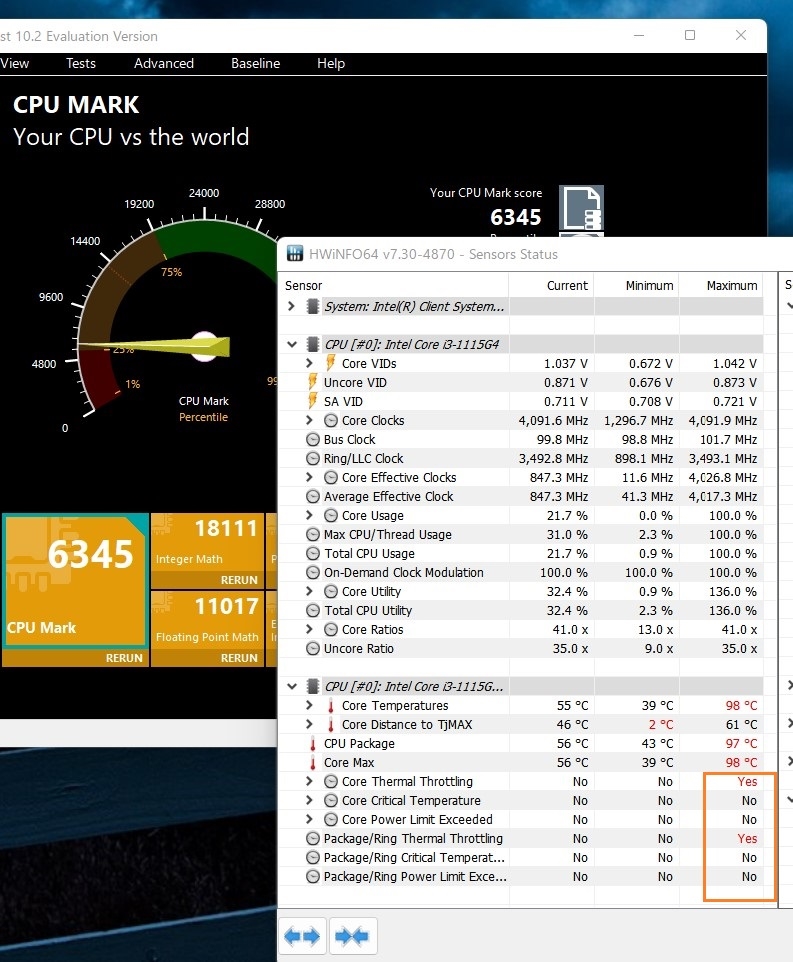Expand the Core Distance to TjMAX row
The width and height of the screenshot is (793, 962).
click(x=310, y=725)
